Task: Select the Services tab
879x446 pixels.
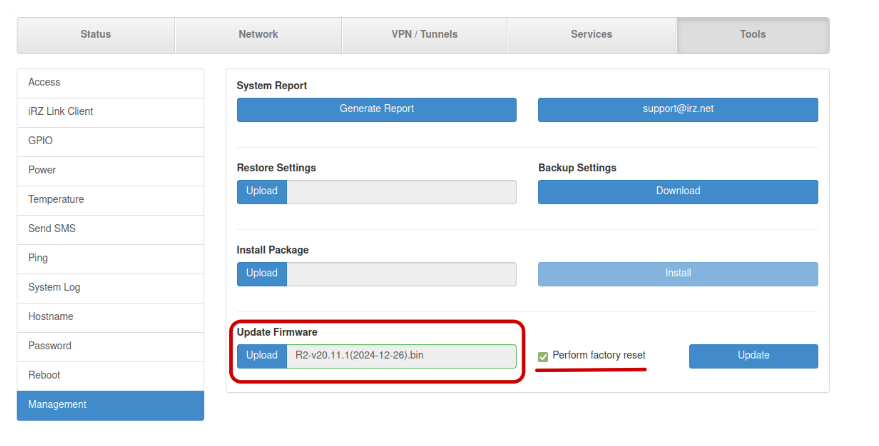Action: click(x=591, y=35)
